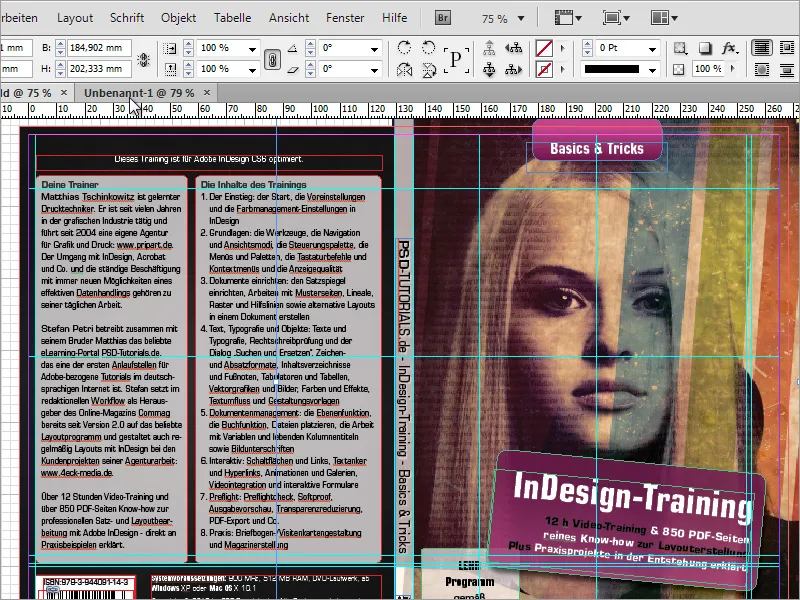This screenshot has width=800, height=600.
Task: Open the Layout menu
Action: click(75, 18)
